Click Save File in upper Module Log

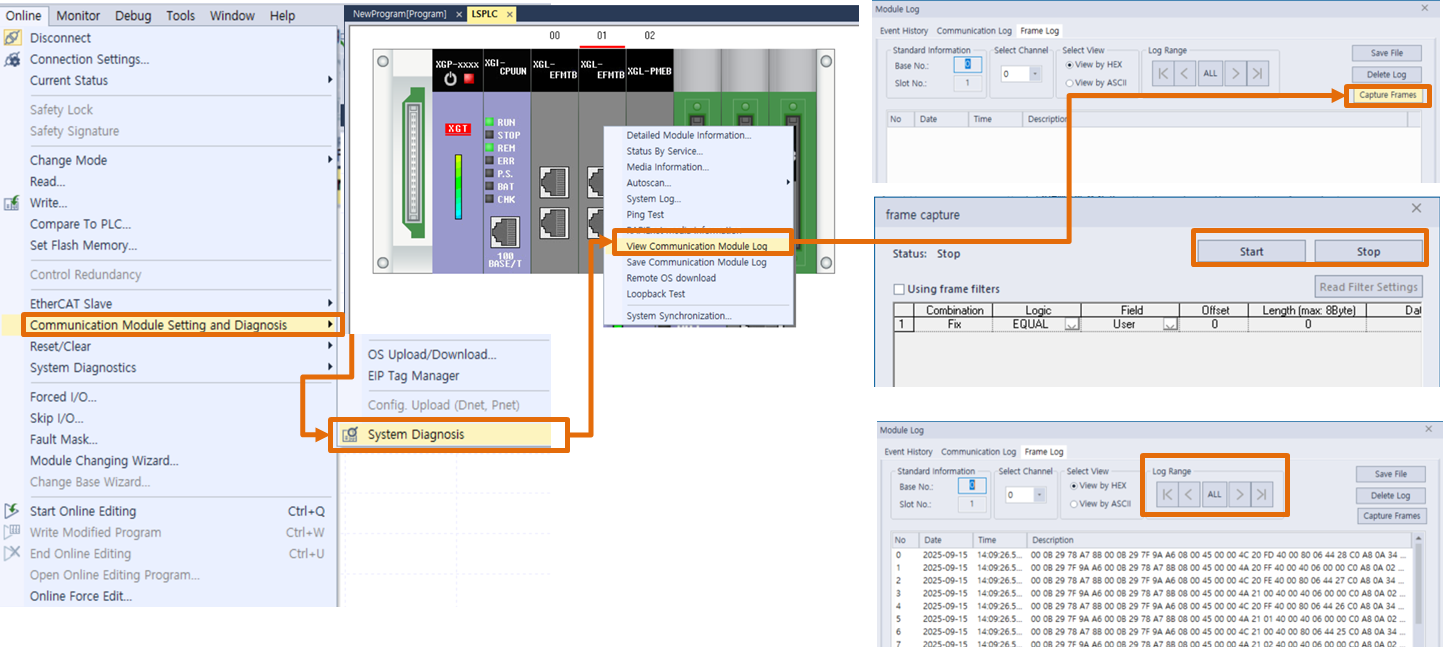(x=1387, y=53)
